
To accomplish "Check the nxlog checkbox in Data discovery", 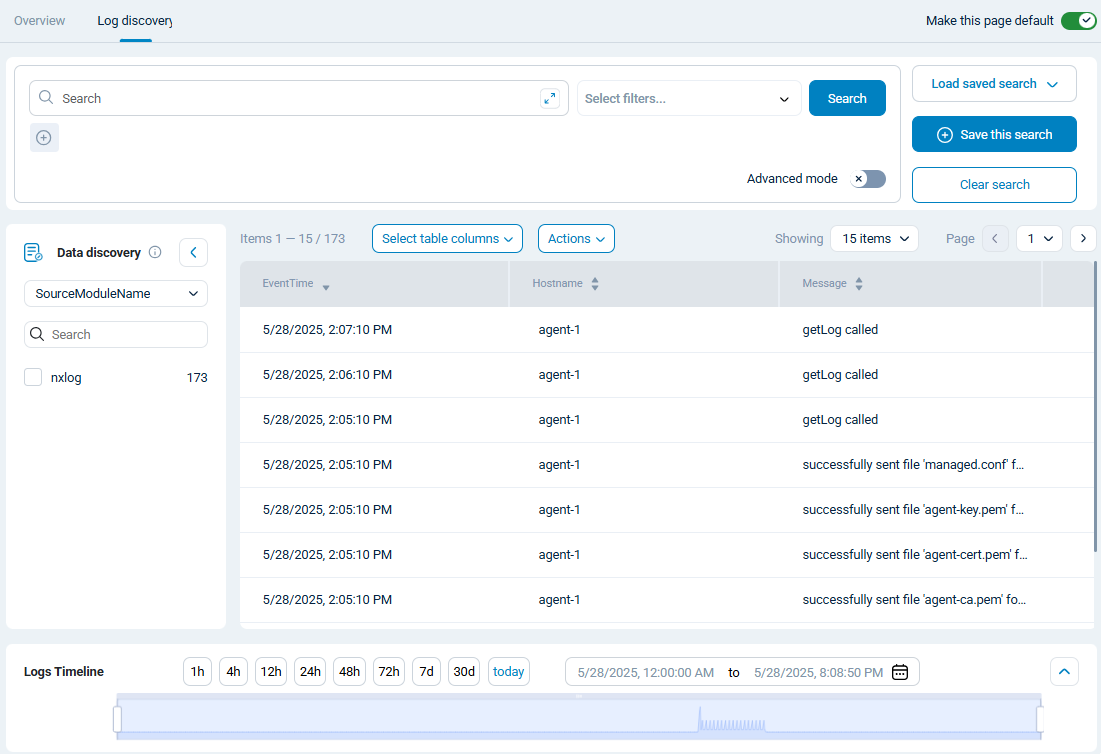I will tap(32, 377).
